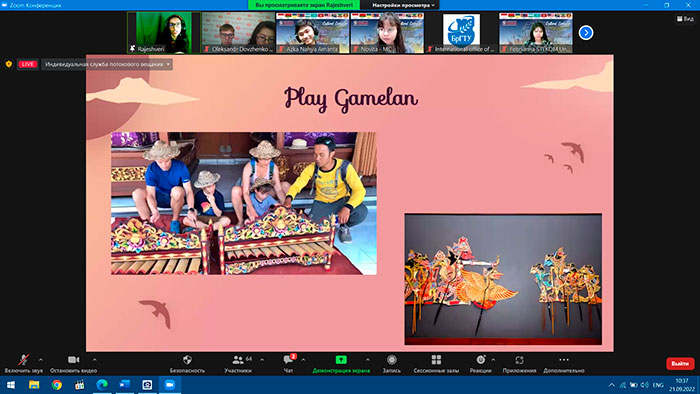Open the live streaming service dropdown
Screen dimensions: 700x394
pyautogui.click(x=107, y=64)
